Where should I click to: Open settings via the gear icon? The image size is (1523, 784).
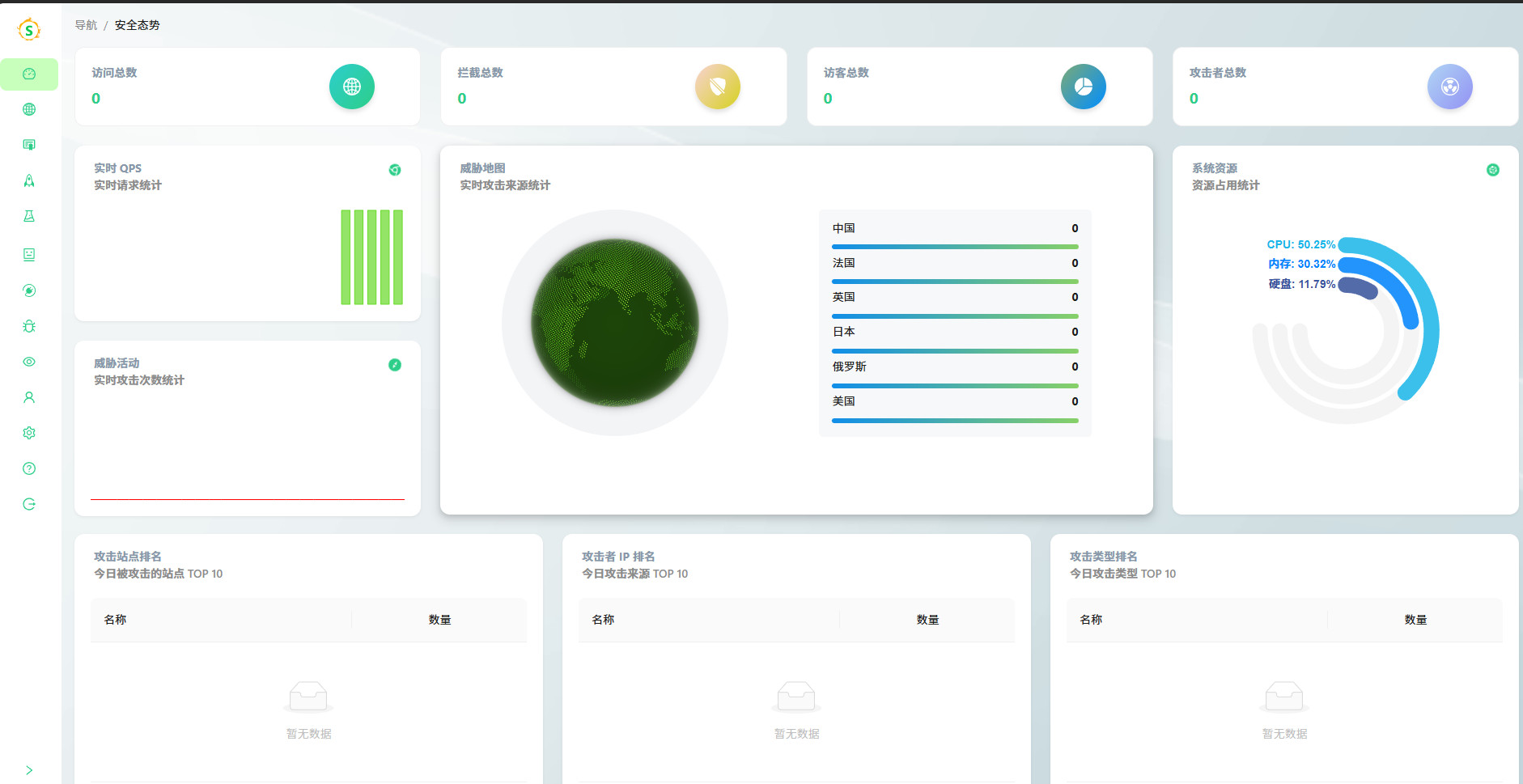coord(29,433)
